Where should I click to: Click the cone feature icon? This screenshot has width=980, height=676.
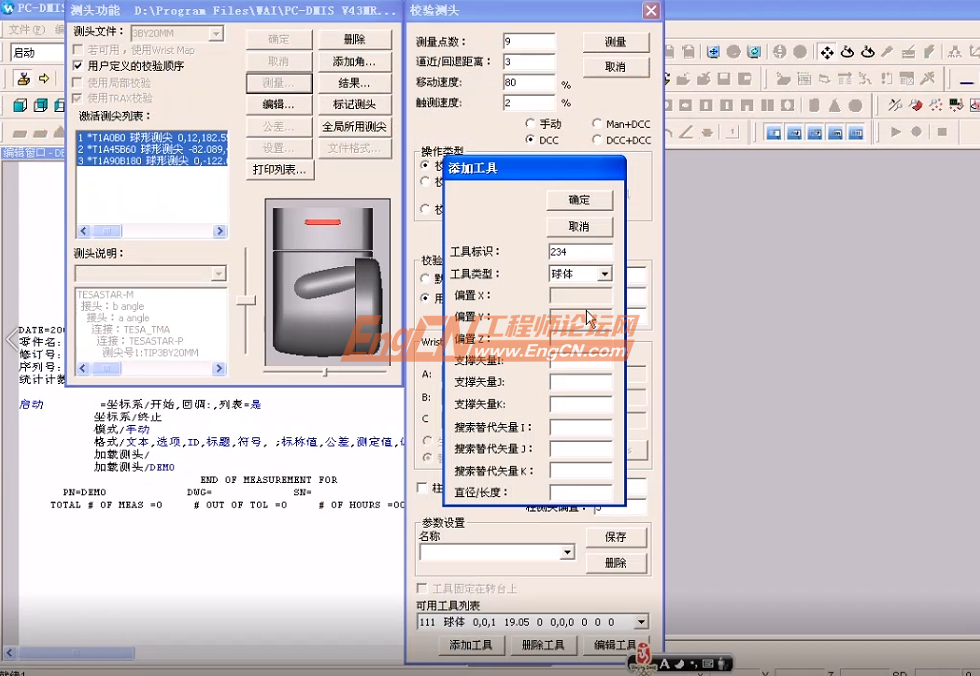click(x=834, y=105)
